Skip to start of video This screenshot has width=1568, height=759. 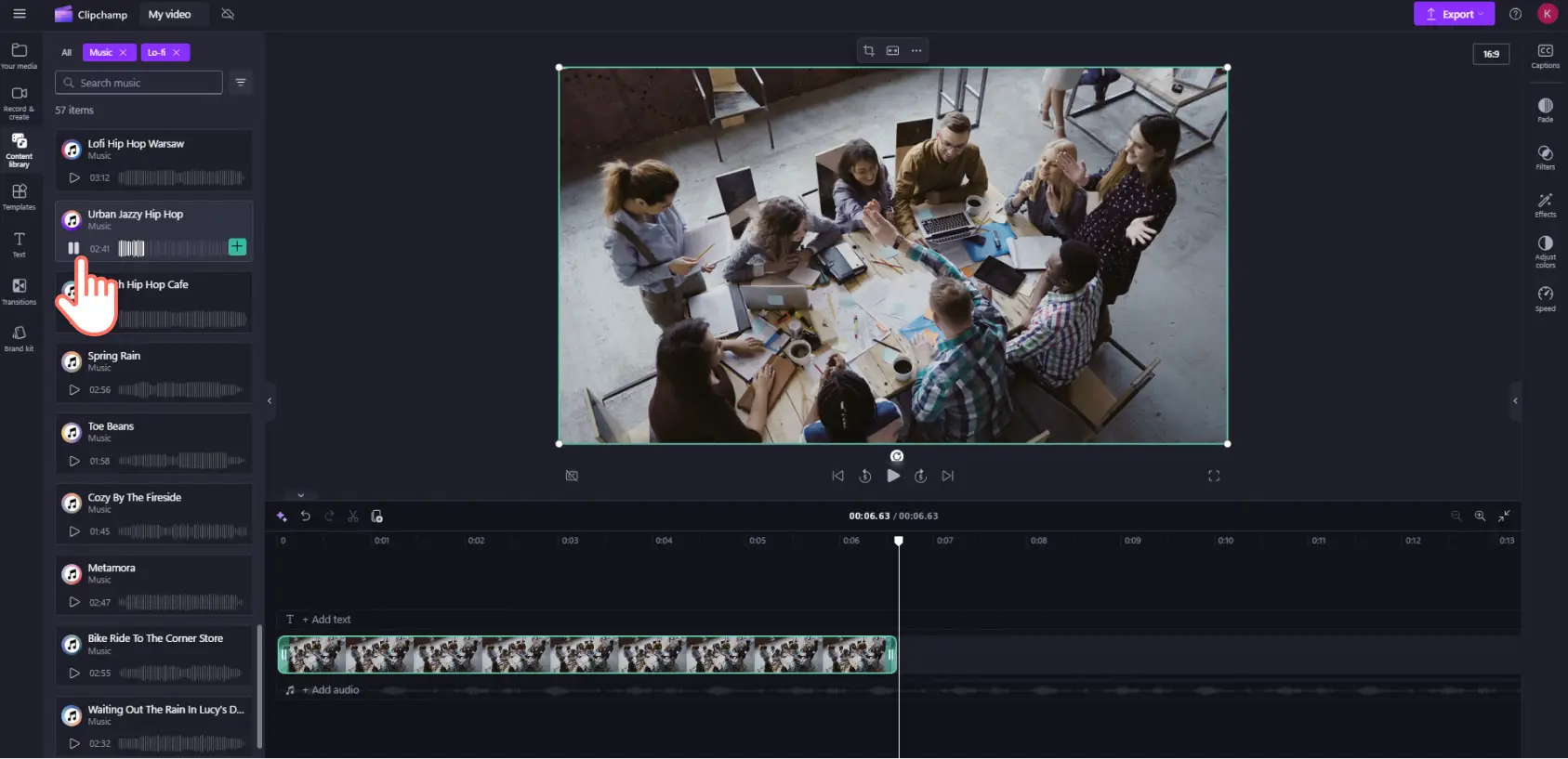pyautogui.click(x=838, y=476)
